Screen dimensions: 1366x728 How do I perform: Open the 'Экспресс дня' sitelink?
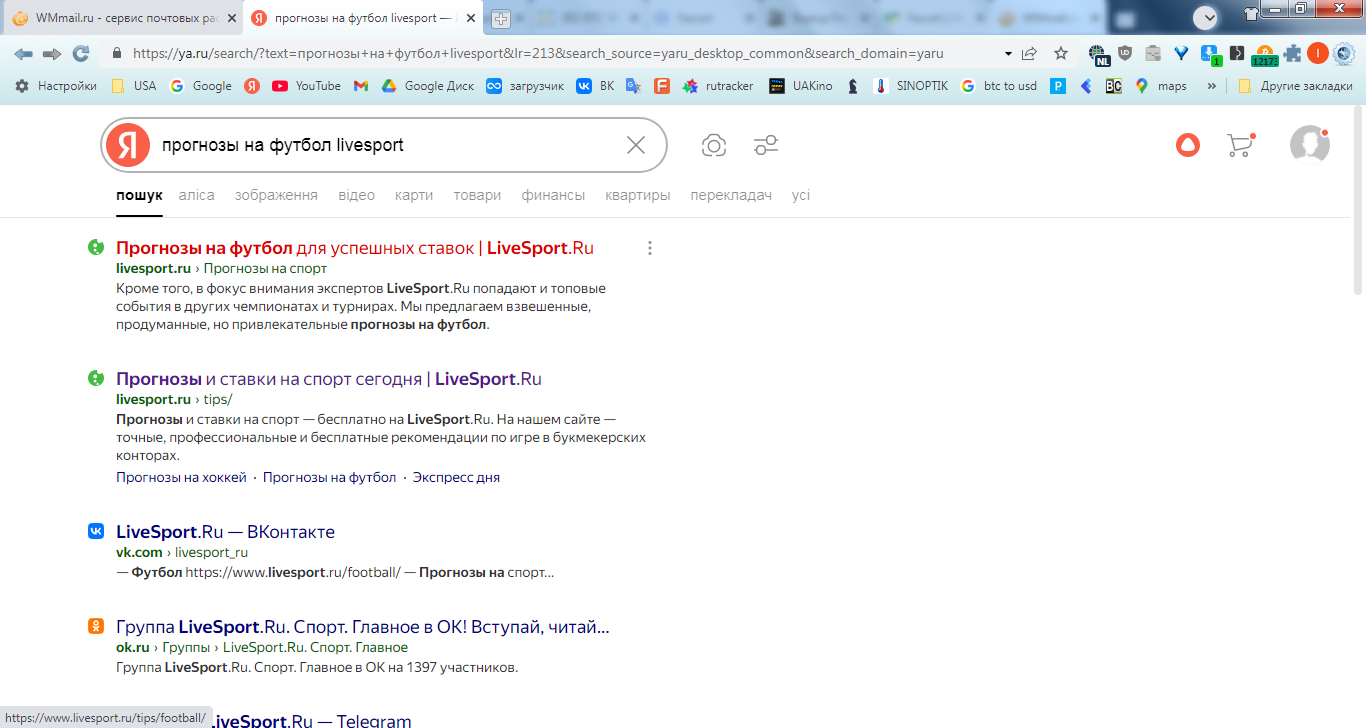pos(456,478)
